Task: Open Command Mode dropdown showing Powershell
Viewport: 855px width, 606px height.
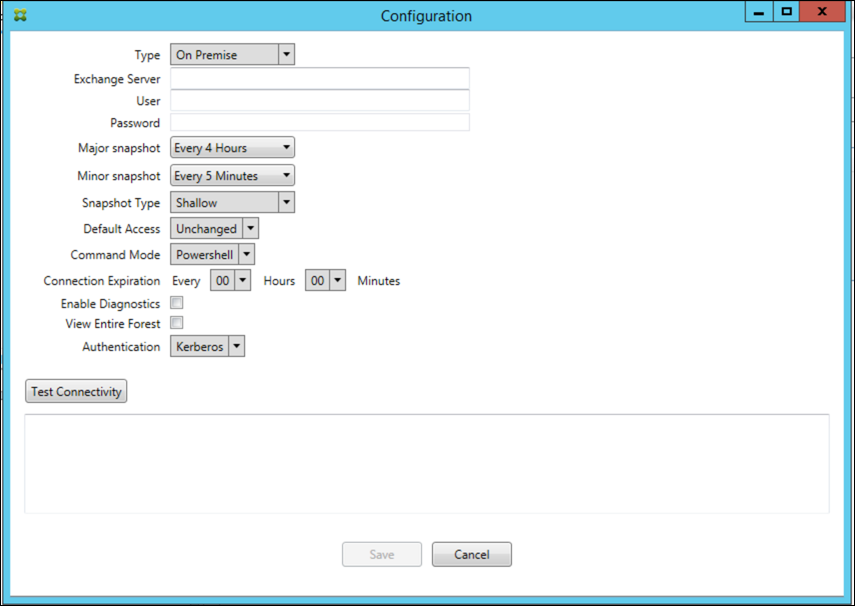Action: tap(212, 255)
